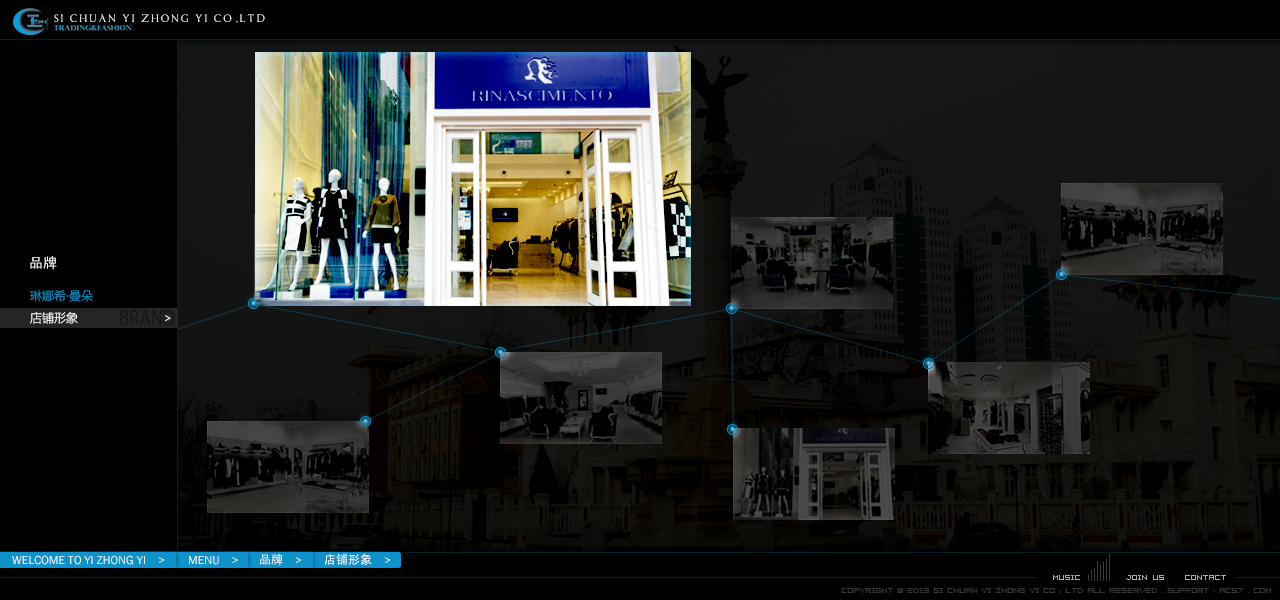Select the 品牌 breadcrumb tab
Screen dimensions: 1280x600
281,560
